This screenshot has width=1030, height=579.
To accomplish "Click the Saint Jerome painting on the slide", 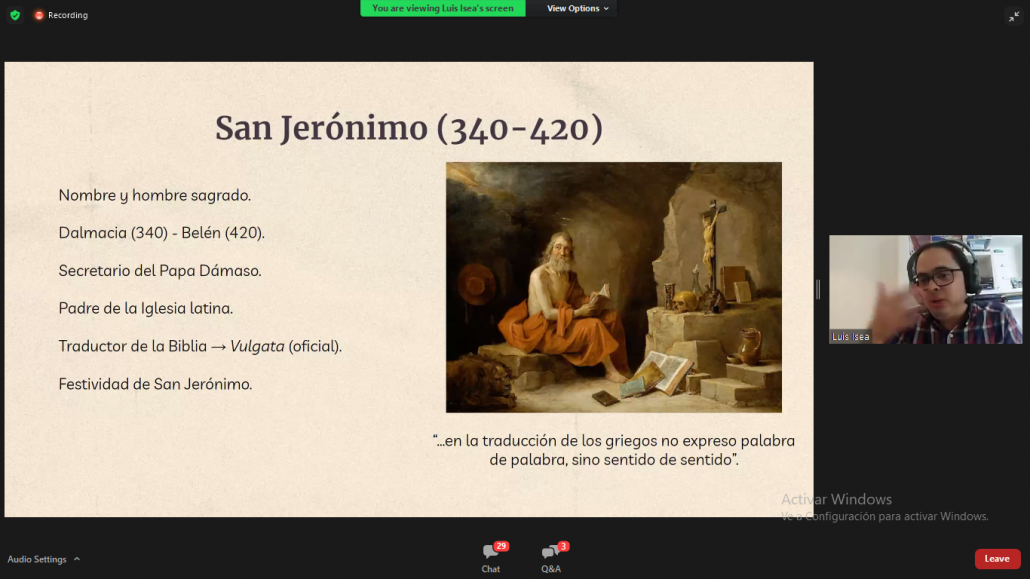I will [613, 287].
